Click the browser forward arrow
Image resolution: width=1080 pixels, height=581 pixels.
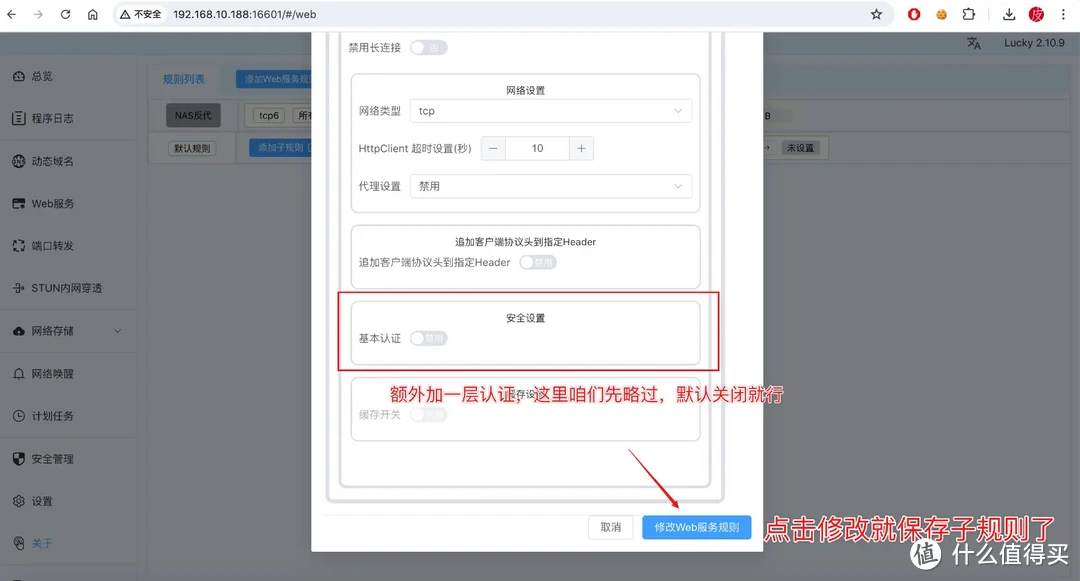[38, 14]
